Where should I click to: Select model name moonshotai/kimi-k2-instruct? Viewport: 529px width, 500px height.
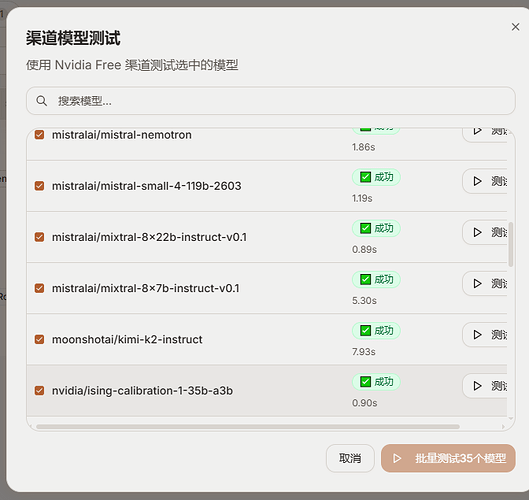pos(127,339)
